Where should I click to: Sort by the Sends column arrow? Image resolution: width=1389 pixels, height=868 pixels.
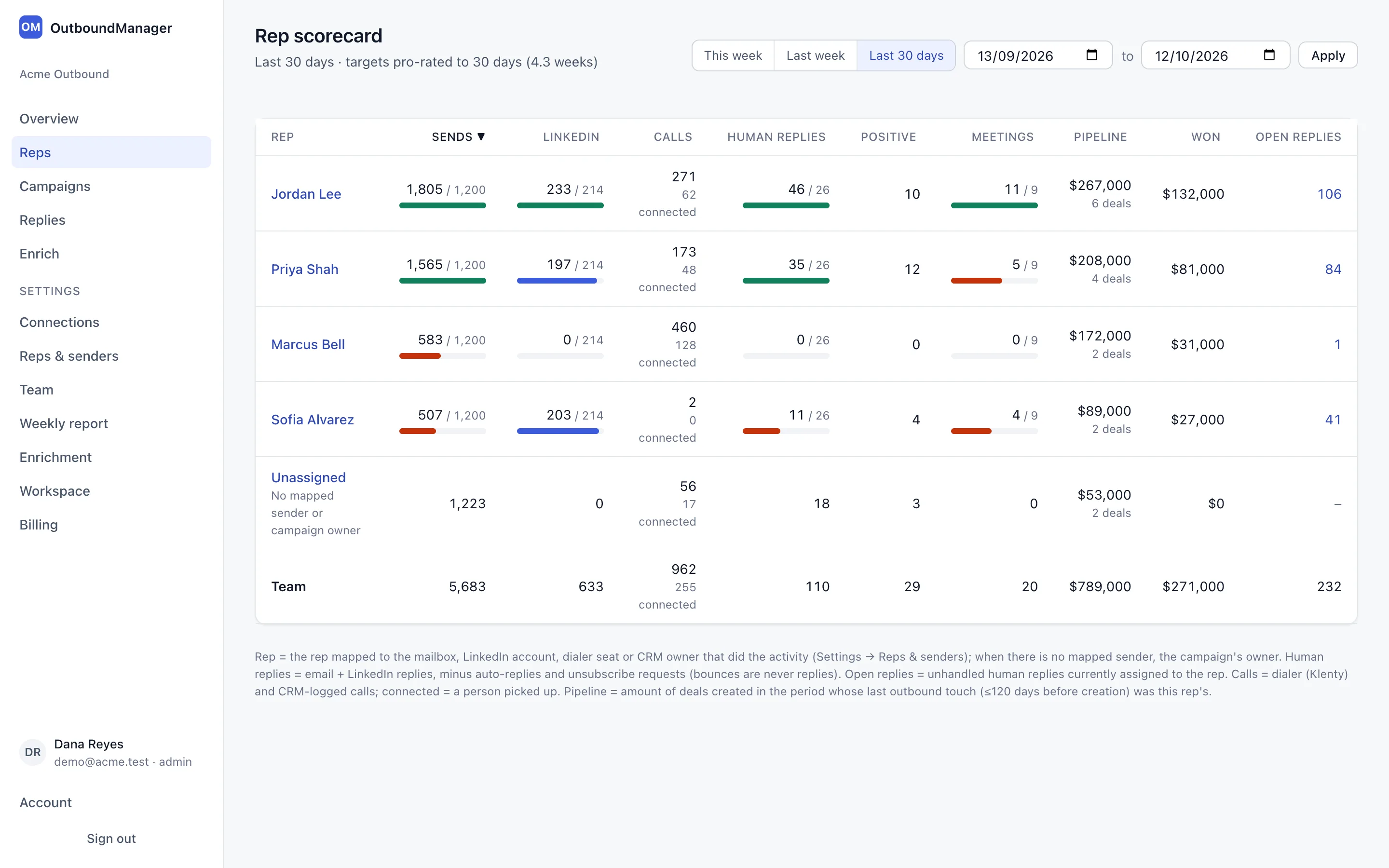[x=481, y=136]
